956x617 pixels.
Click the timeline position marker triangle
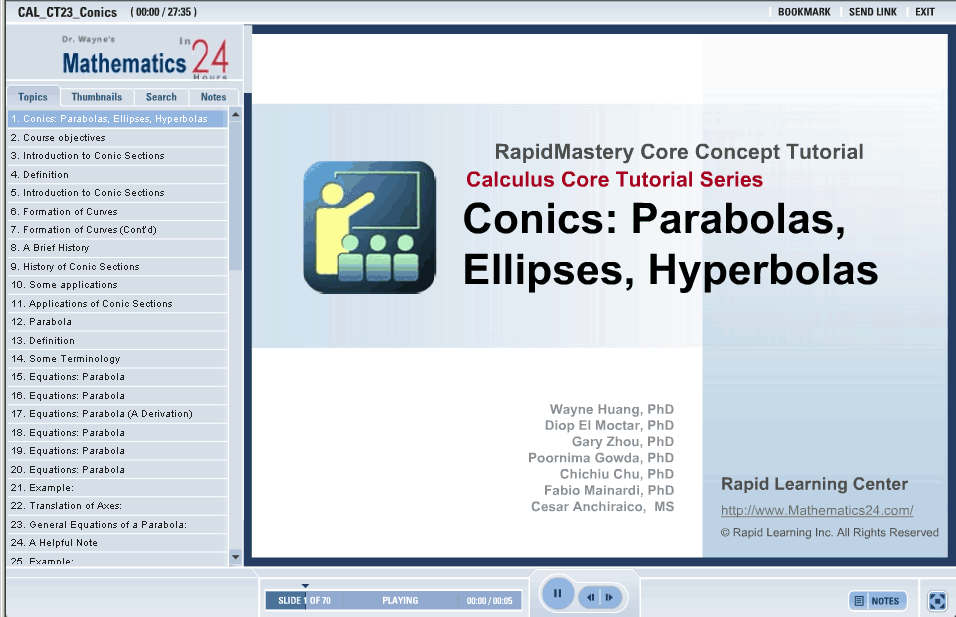[305, 586]
